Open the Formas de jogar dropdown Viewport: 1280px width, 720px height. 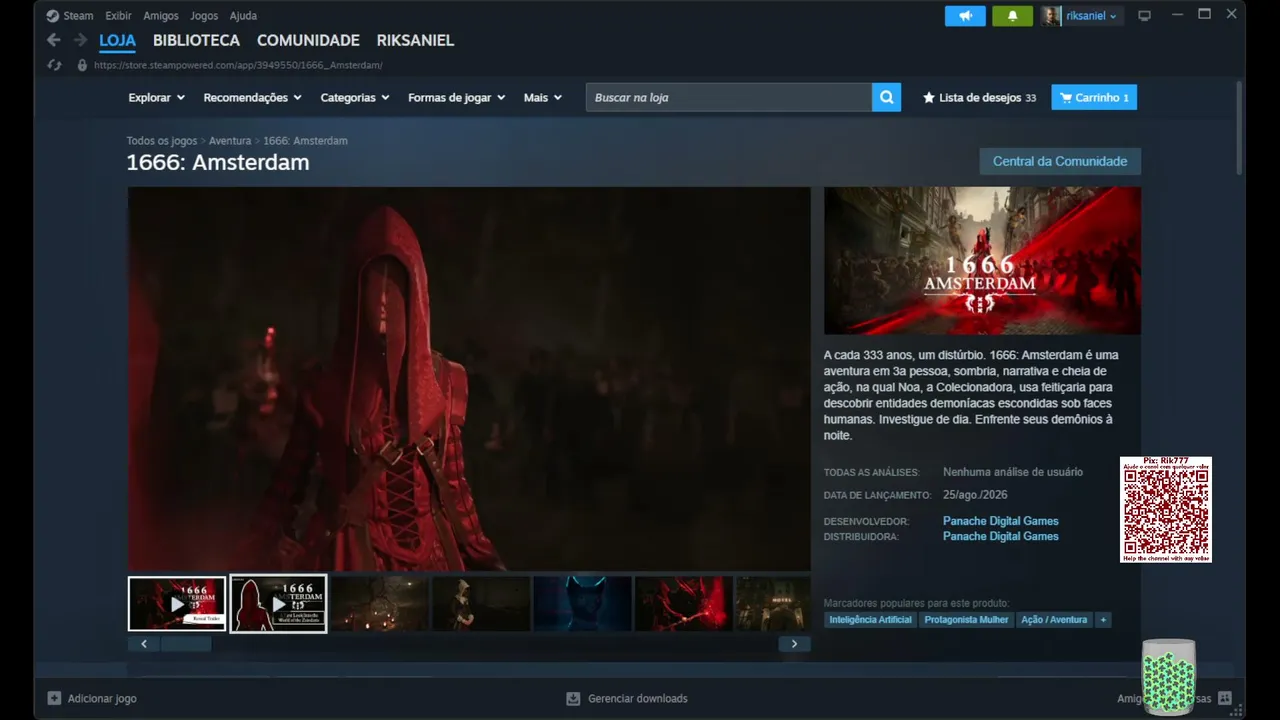click(457, 98)
